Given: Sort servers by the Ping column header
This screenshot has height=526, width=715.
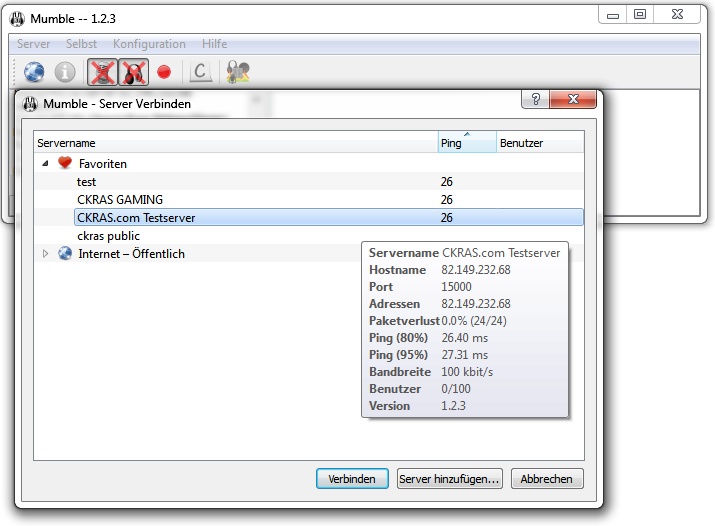Looking at the screenshot, I should [467, 142].
